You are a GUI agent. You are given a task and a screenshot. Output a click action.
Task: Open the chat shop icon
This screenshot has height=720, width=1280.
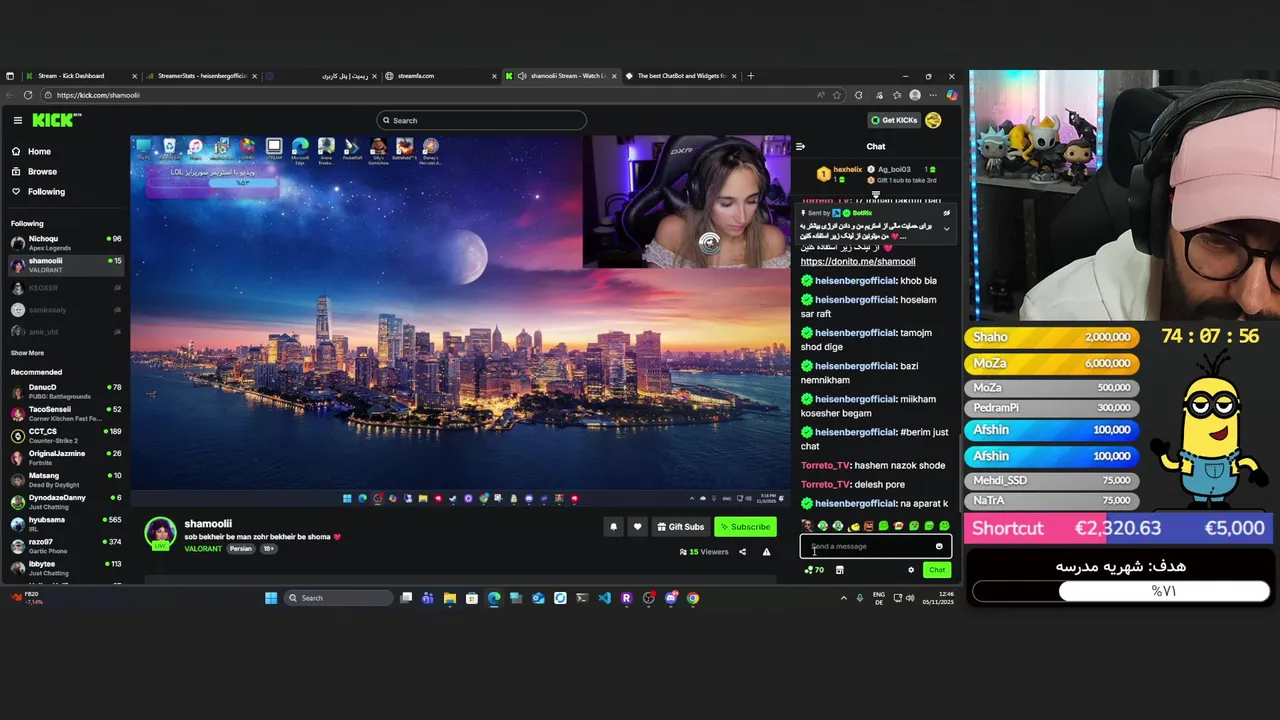point(839,570)
